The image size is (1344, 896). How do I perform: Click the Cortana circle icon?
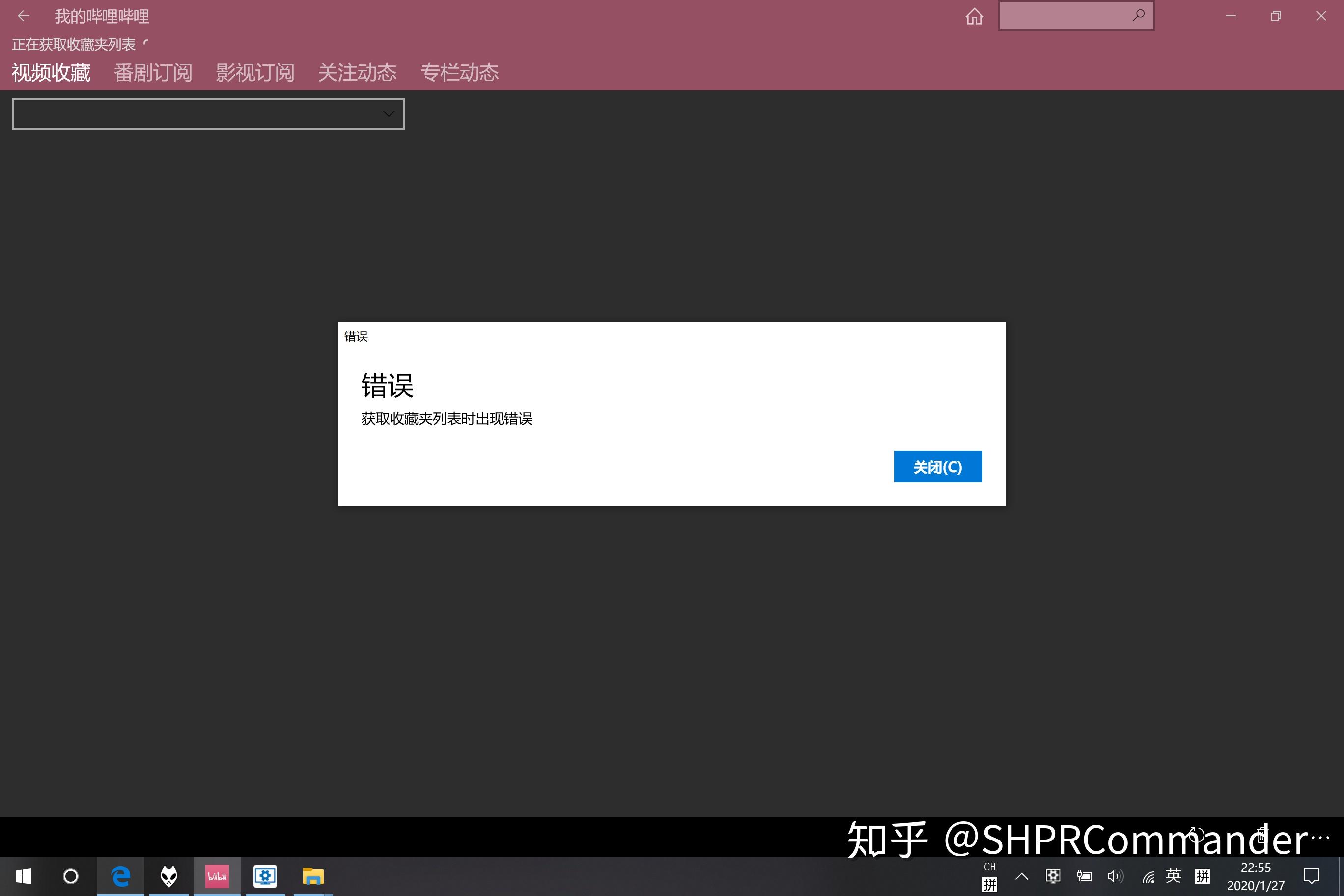click(x=71, y=876)
